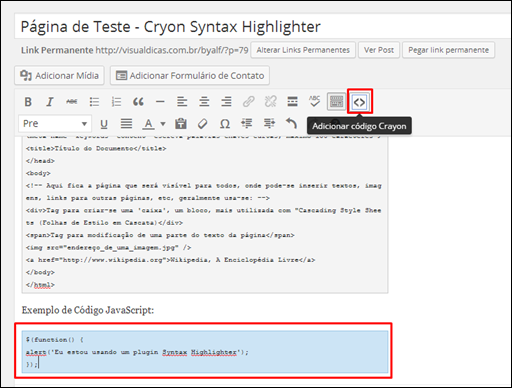Clear formatting with the eraser icon

(203, 124)
